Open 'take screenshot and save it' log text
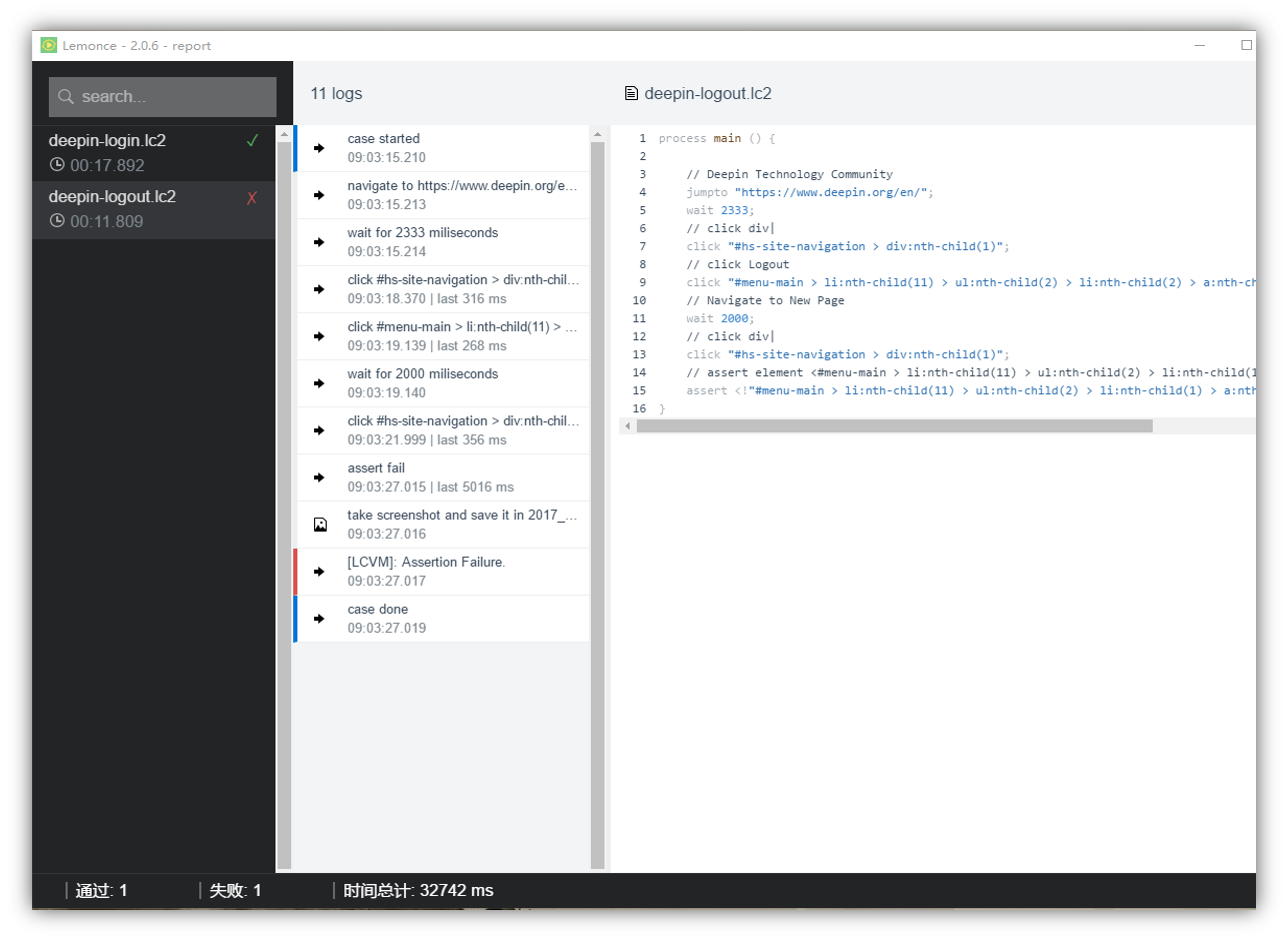Image resolution: width=1288 pixels, height=940 pixels. point(463,515)
